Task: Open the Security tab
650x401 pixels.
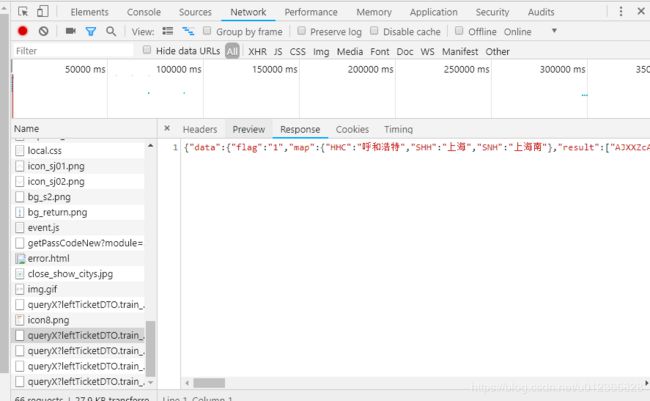Action: coord(492,12)
